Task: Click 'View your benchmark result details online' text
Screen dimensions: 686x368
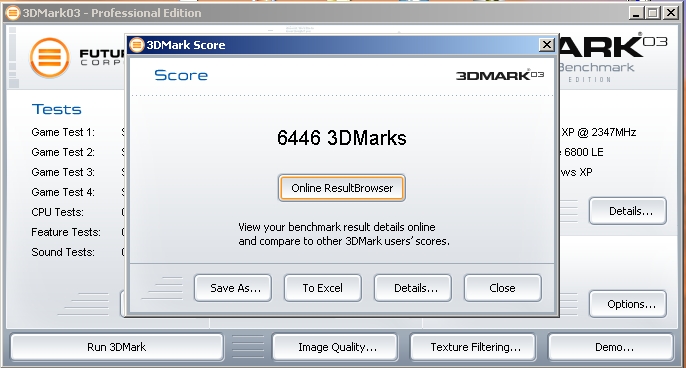Action: coord(337,227)
